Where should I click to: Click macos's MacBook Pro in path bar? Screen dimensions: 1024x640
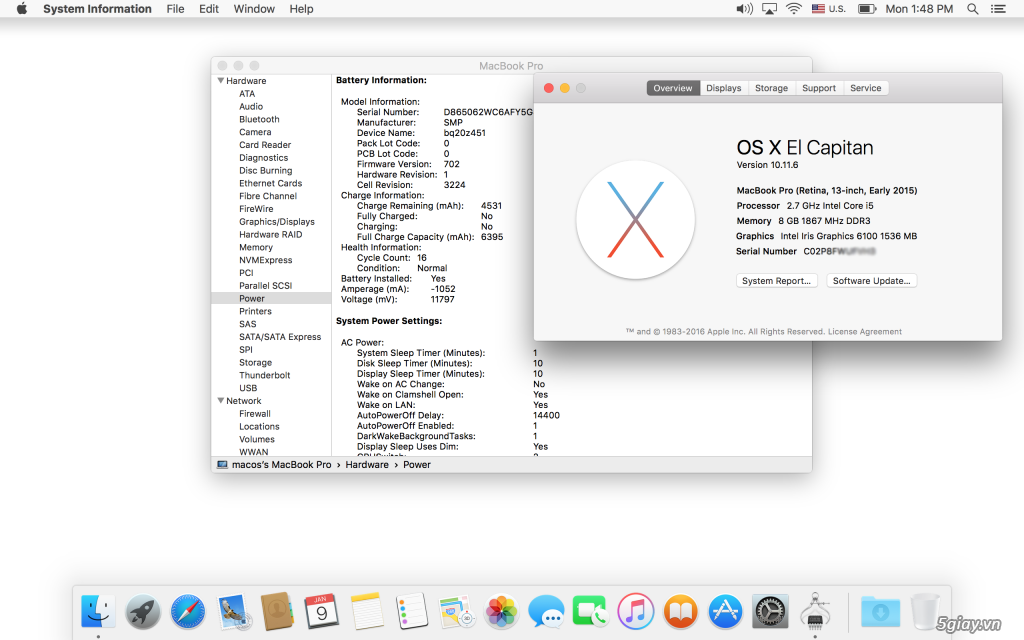pyautogui.click(x=281, y=465)
